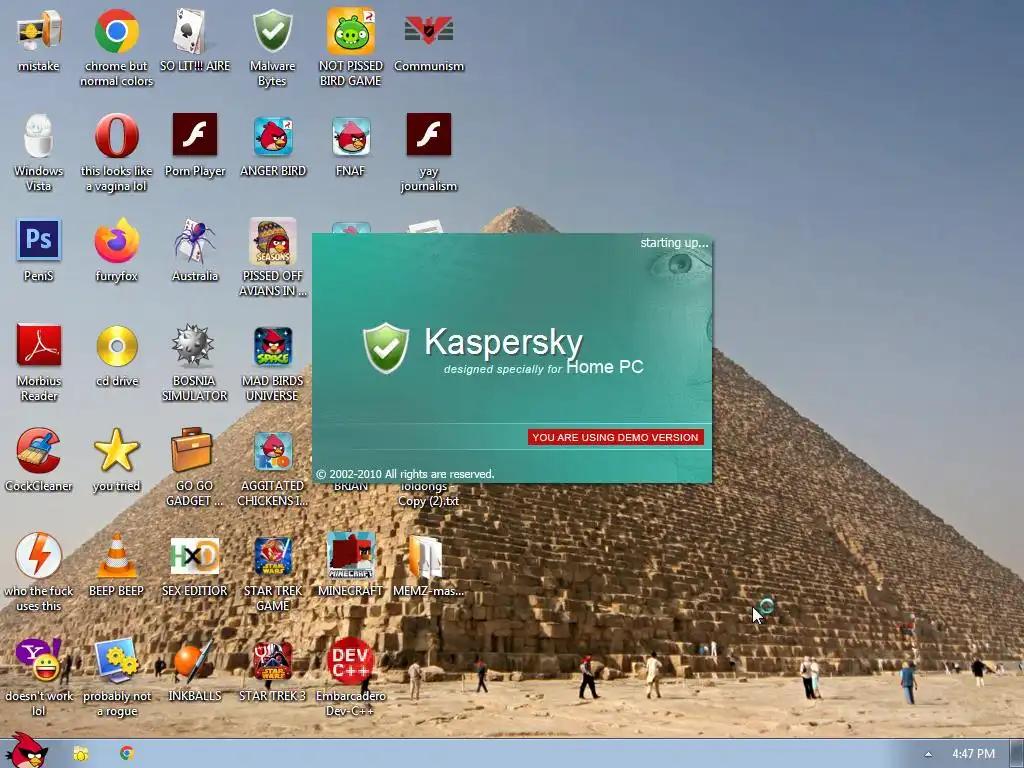The height and width of the screenshot is (768, 1024).
Task: Select the 'chrome but normal colors' icon
Action: pos(116,31)
